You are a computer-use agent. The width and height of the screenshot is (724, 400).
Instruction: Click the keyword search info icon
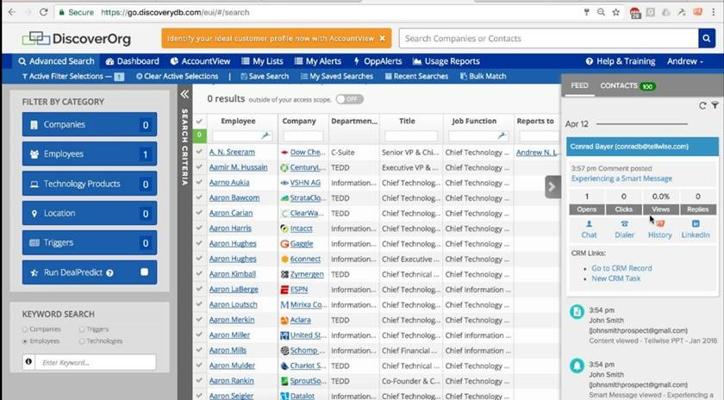pyautogui.click(x=29, y=362)
